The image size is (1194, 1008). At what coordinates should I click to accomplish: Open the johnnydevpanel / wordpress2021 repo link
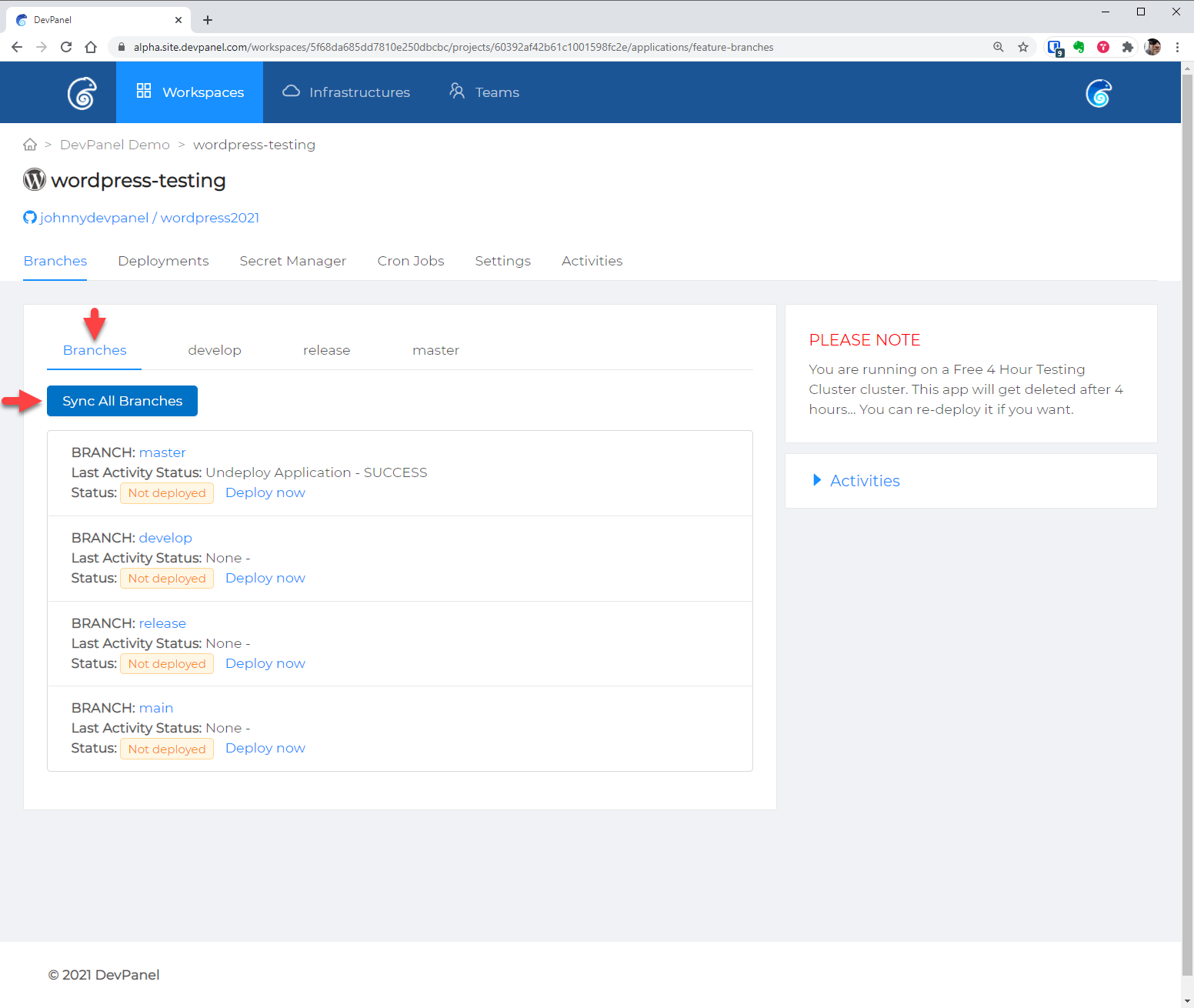click(149, 218)
